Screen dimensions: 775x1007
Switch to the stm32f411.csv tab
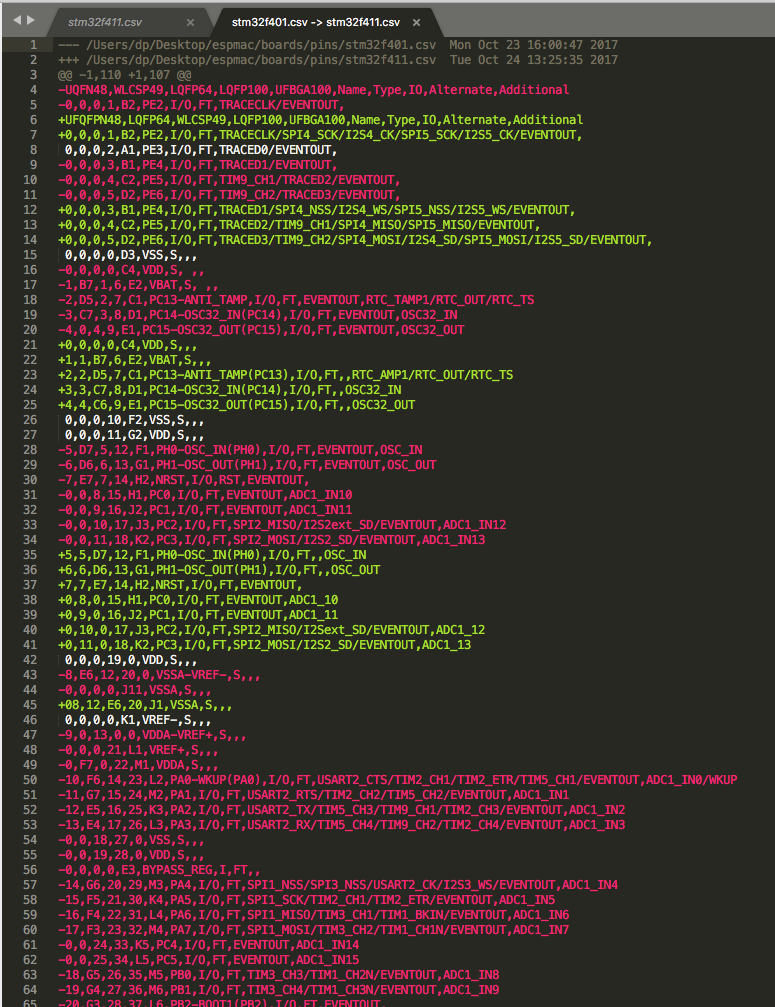coord(105,22)
